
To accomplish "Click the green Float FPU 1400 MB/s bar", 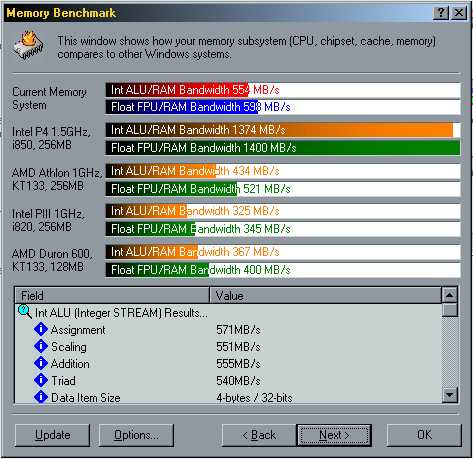I will click(283, 148).
